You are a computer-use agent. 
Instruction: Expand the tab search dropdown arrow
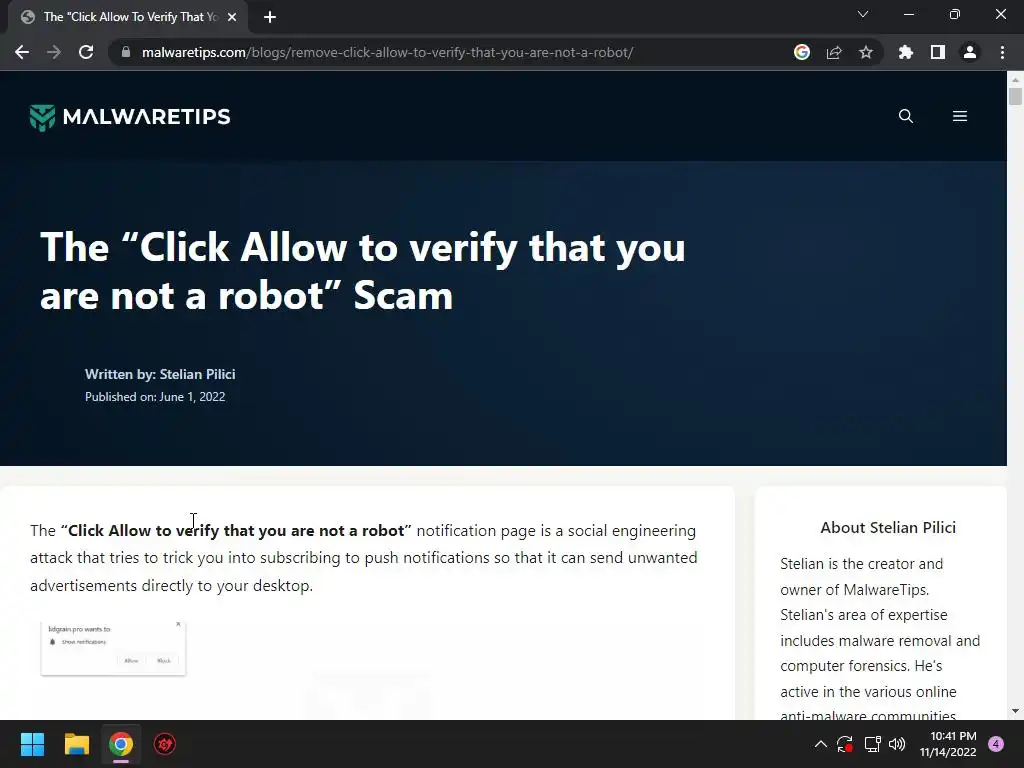[863, 14]
